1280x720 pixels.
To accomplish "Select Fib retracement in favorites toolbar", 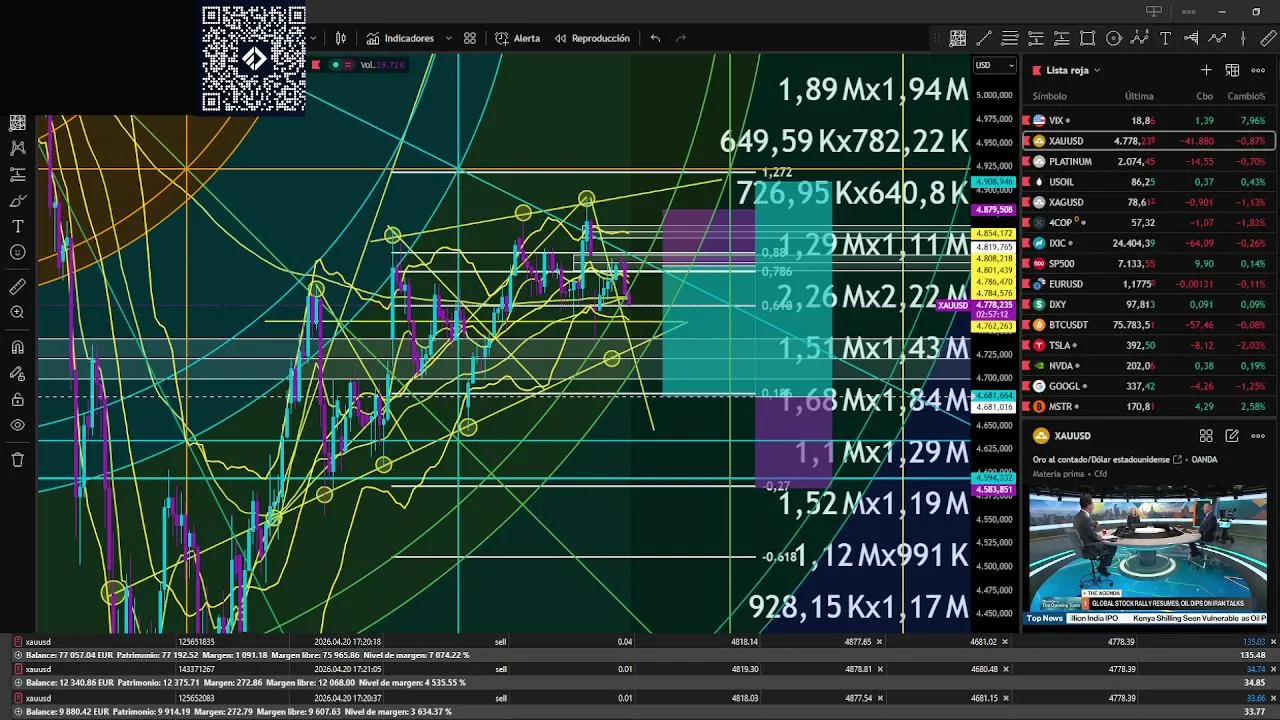I will coord(1010,38).
